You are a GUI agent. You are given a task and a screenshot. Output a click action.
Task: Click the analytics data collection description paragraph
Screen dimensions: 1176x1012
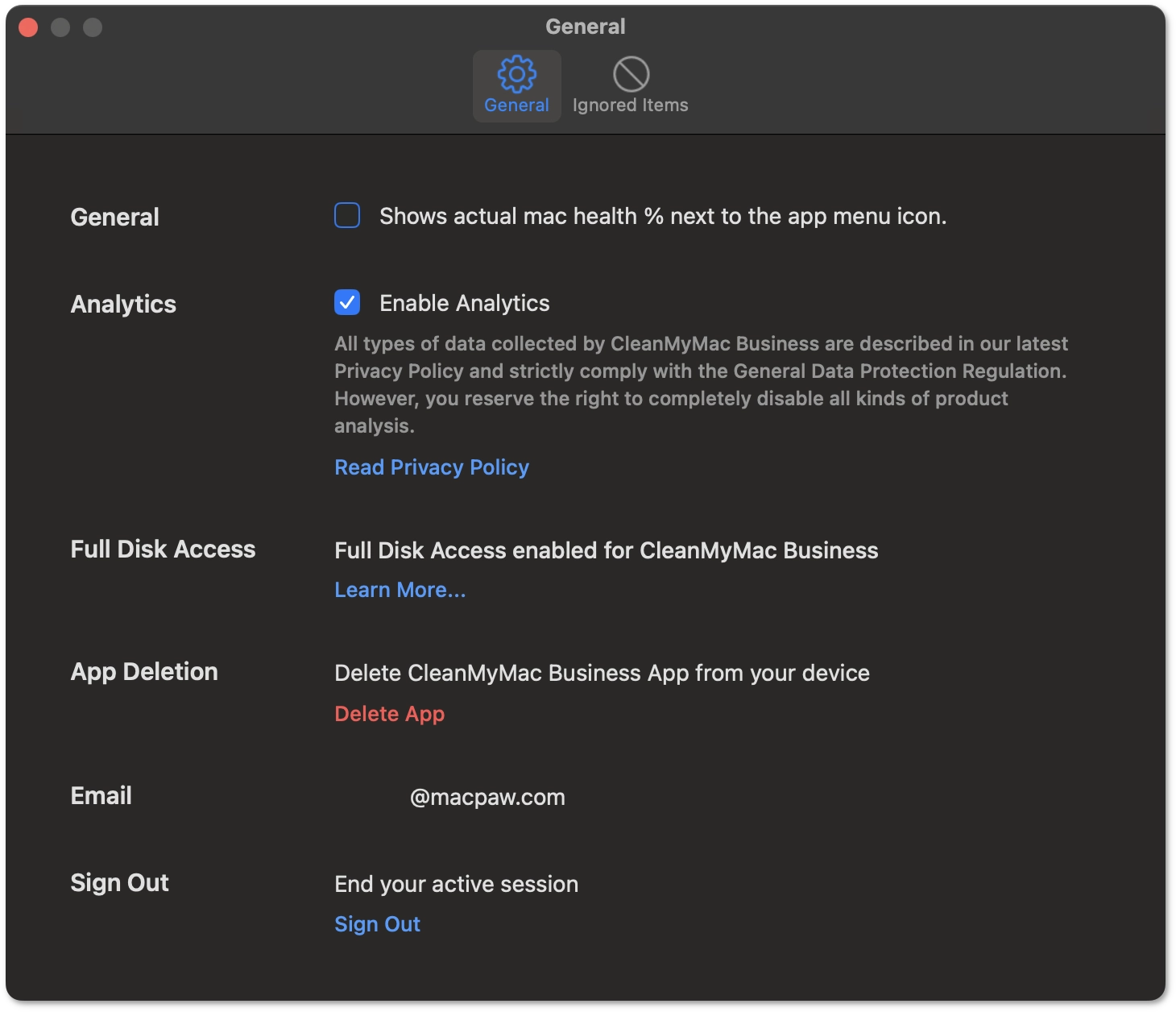click(x=701, y=384)
